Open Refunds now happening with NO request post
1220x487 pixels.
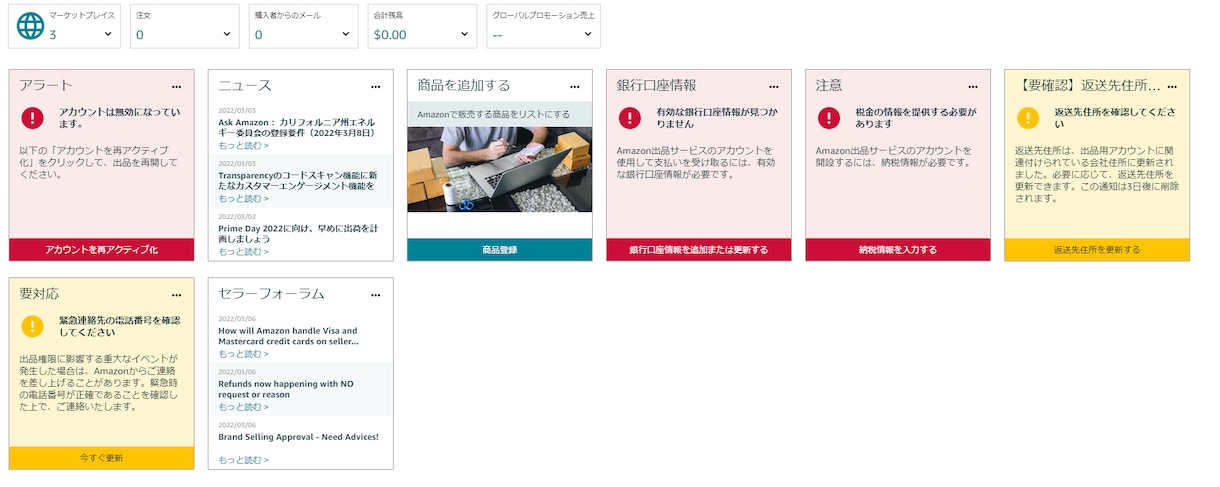click(285, 389)
